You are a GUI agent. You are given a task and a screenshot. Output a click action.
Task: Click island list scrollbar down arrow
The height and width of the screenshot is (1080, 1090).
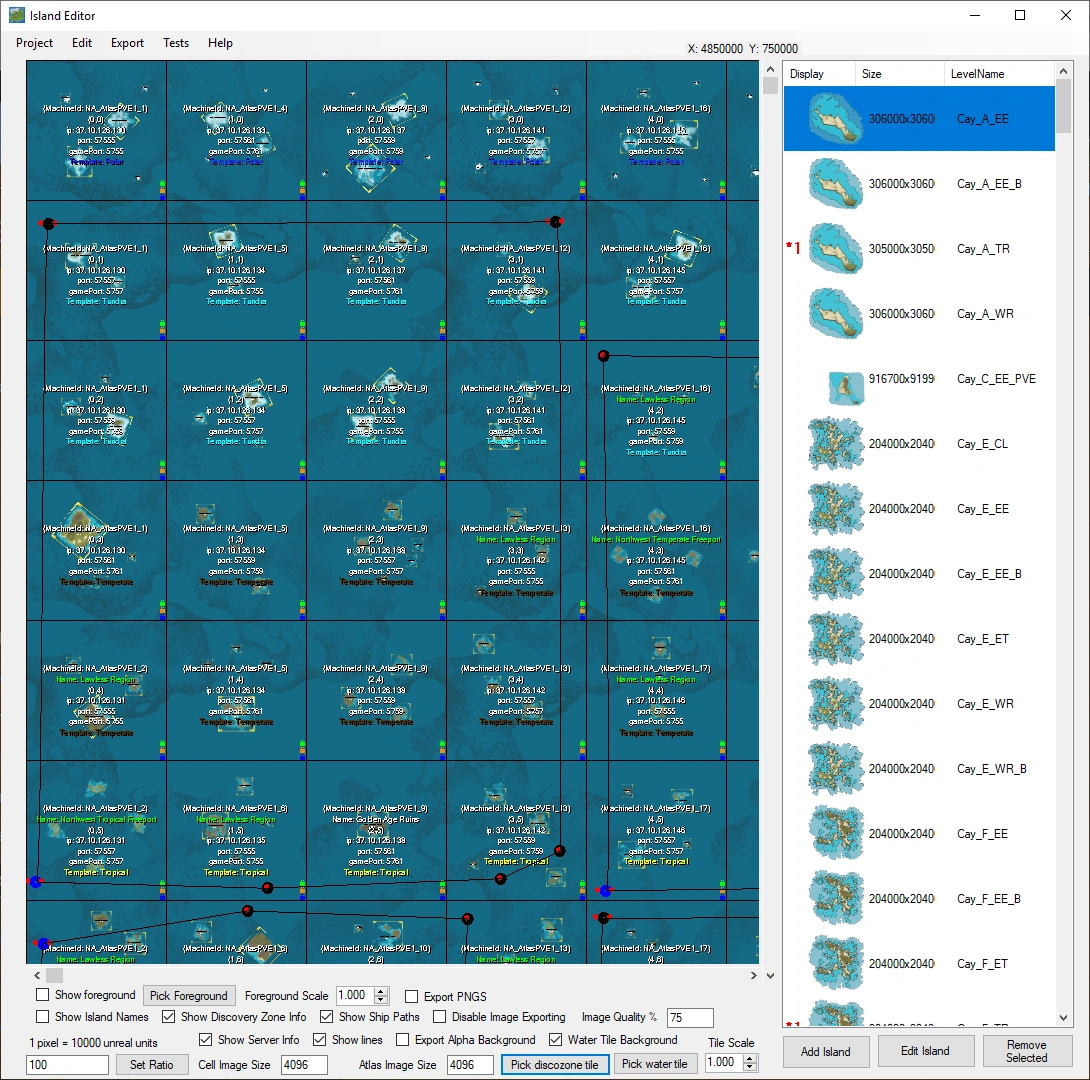[x=1064, y=1018]
